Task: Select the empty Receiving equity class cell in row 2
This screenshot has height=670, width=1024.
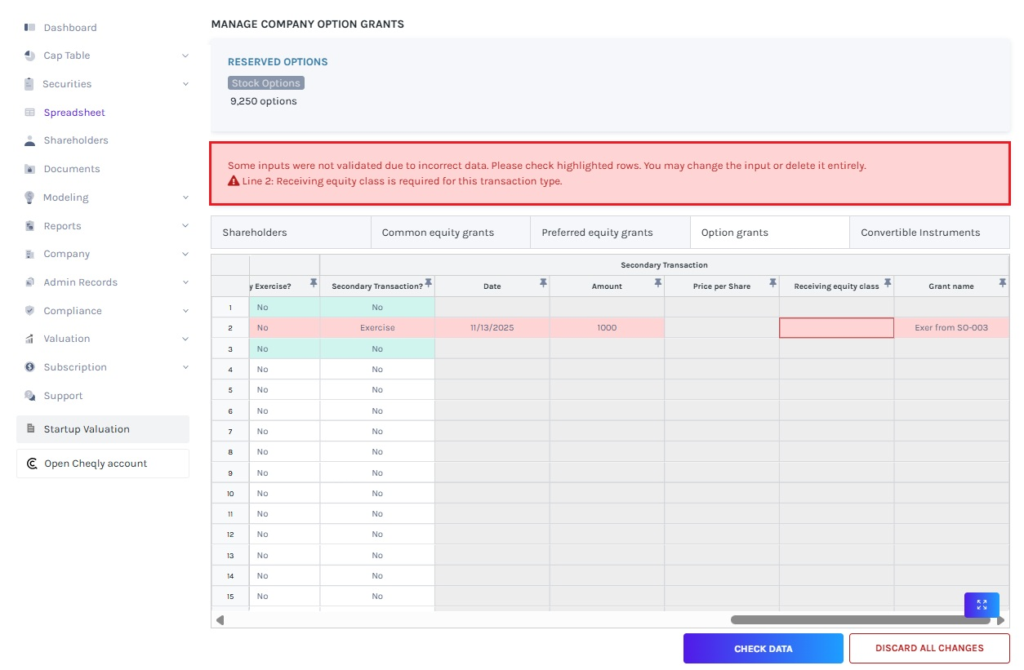Action: pos(836,328)
